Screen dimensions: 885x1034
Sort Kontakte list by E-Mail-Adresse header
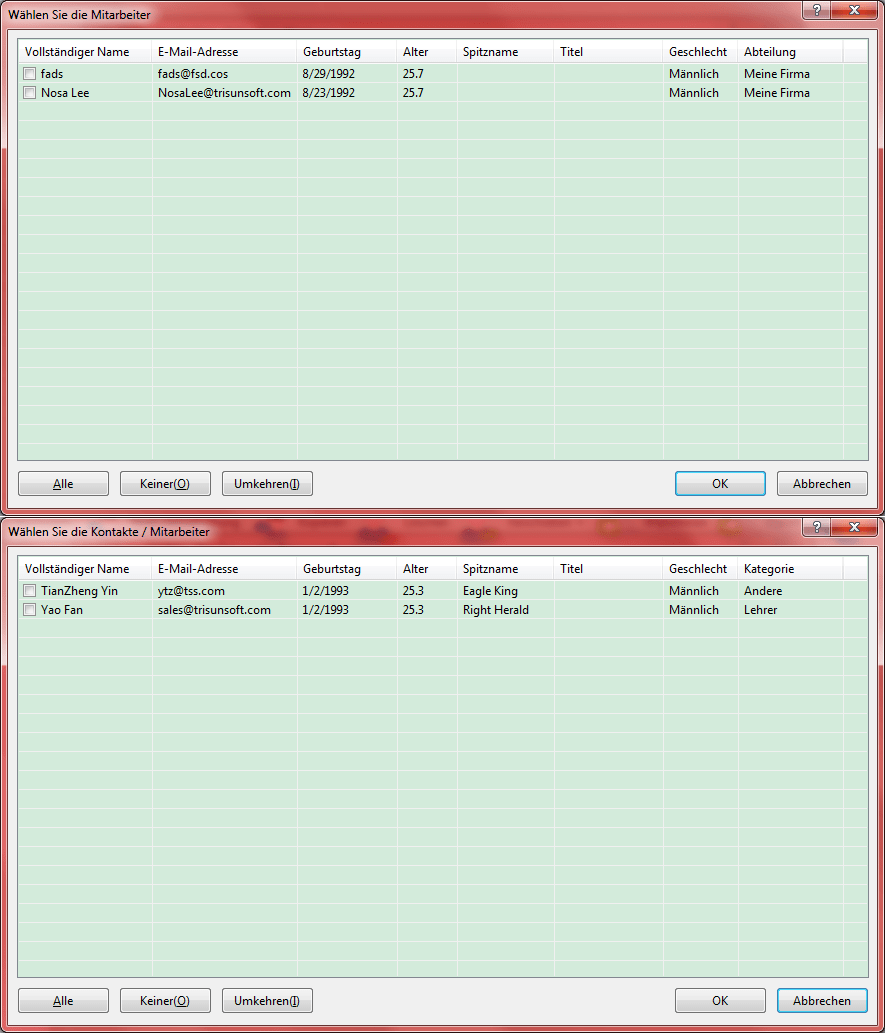[224, 568]
